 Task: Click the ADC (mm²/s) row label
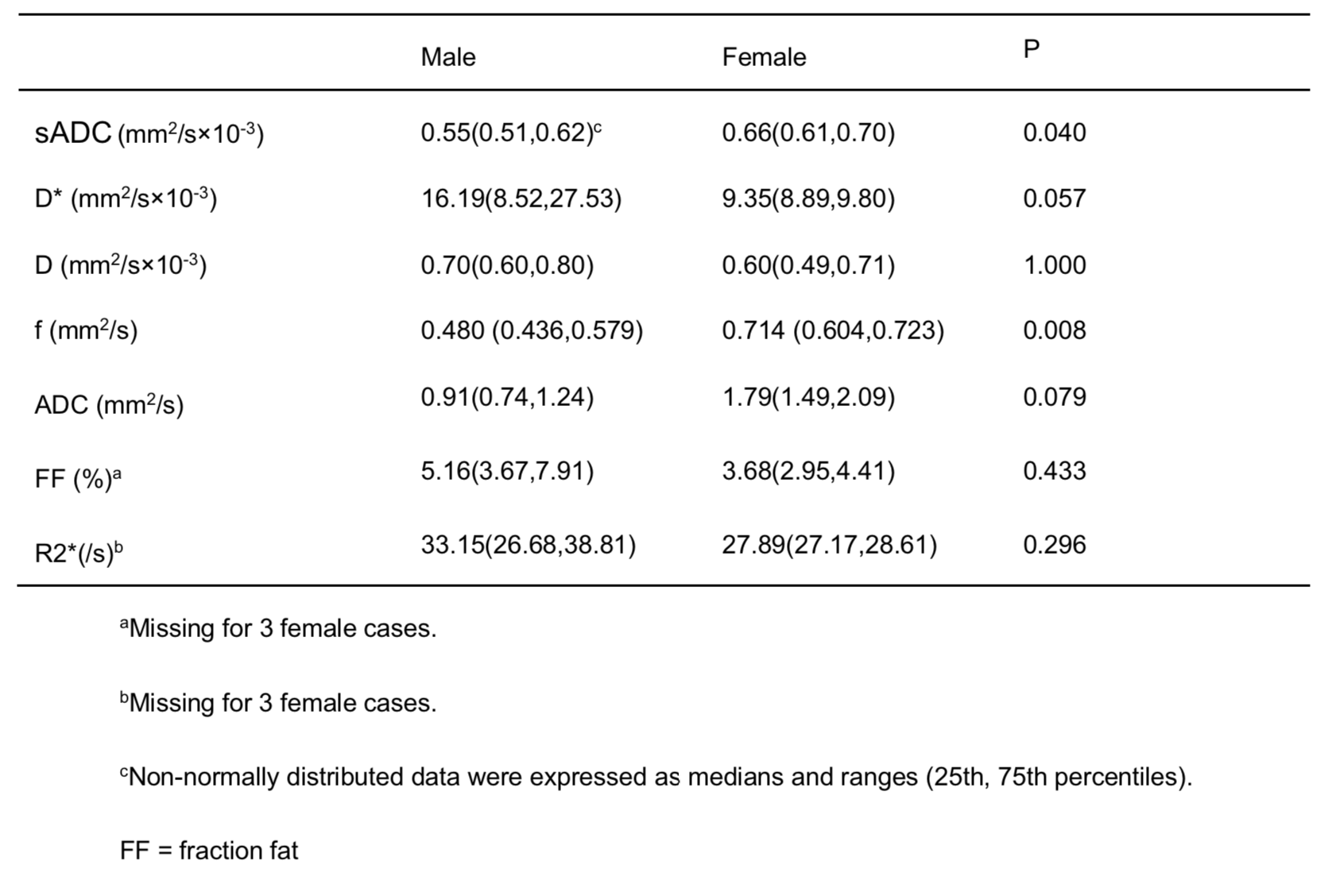coord(109,405)
